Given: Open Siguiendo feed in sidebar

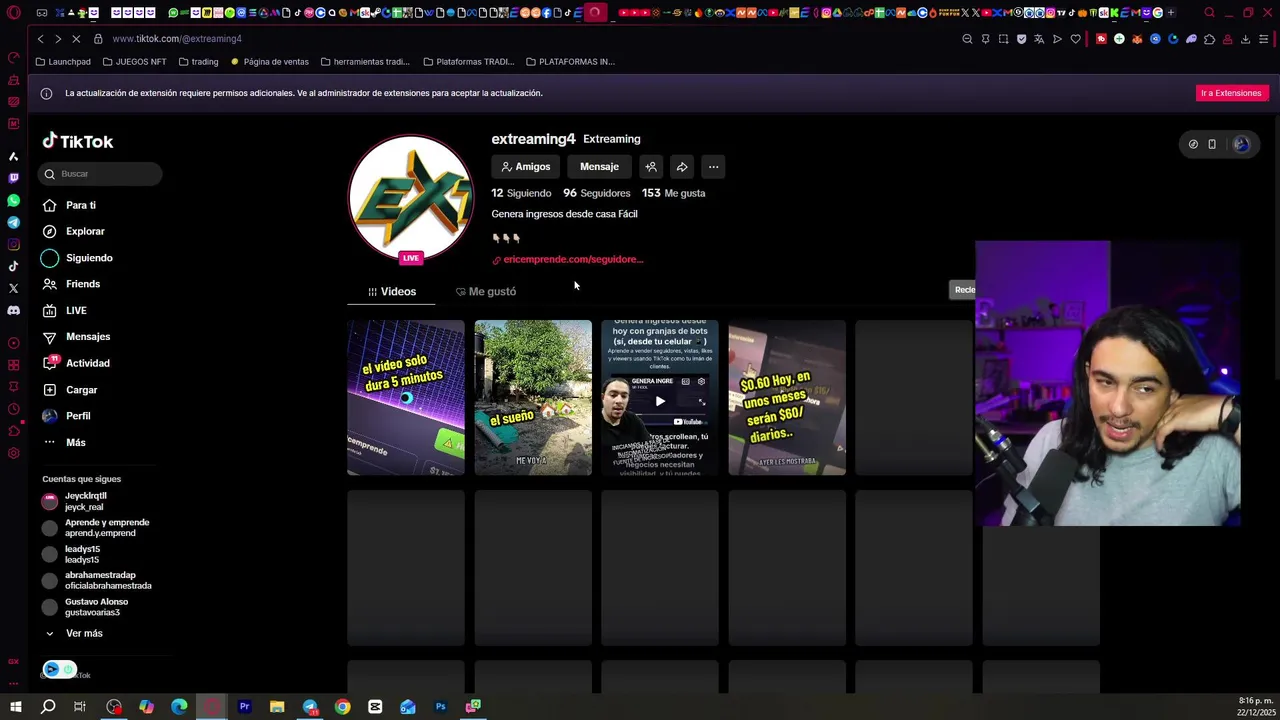Looking at the screenshot, I should (78, 258).
